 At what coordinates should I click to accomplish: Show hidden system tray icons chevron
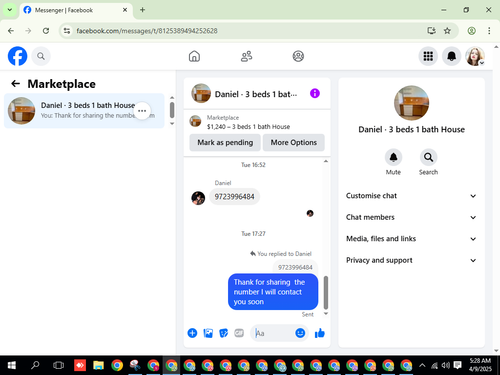coord(422,365)
